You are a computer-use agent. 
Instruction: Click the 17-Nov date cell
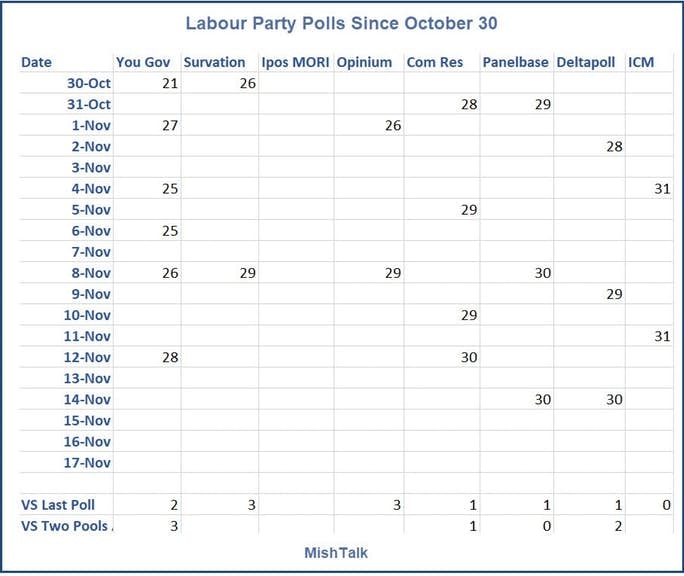coord(88,463)
